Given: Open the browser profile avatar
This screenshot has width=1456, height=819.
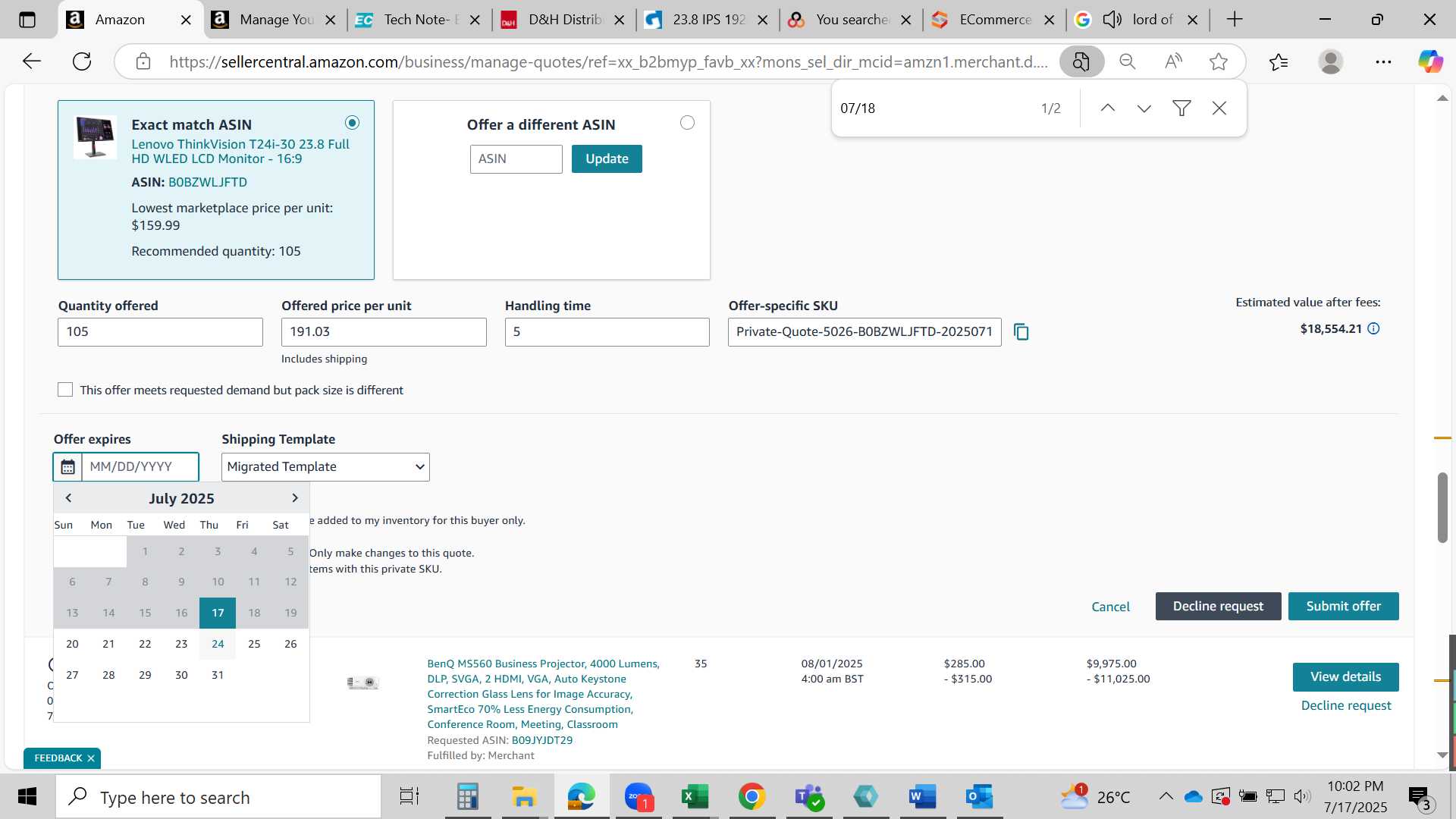Looking at the screenshot, I should tap(1331, 61).
